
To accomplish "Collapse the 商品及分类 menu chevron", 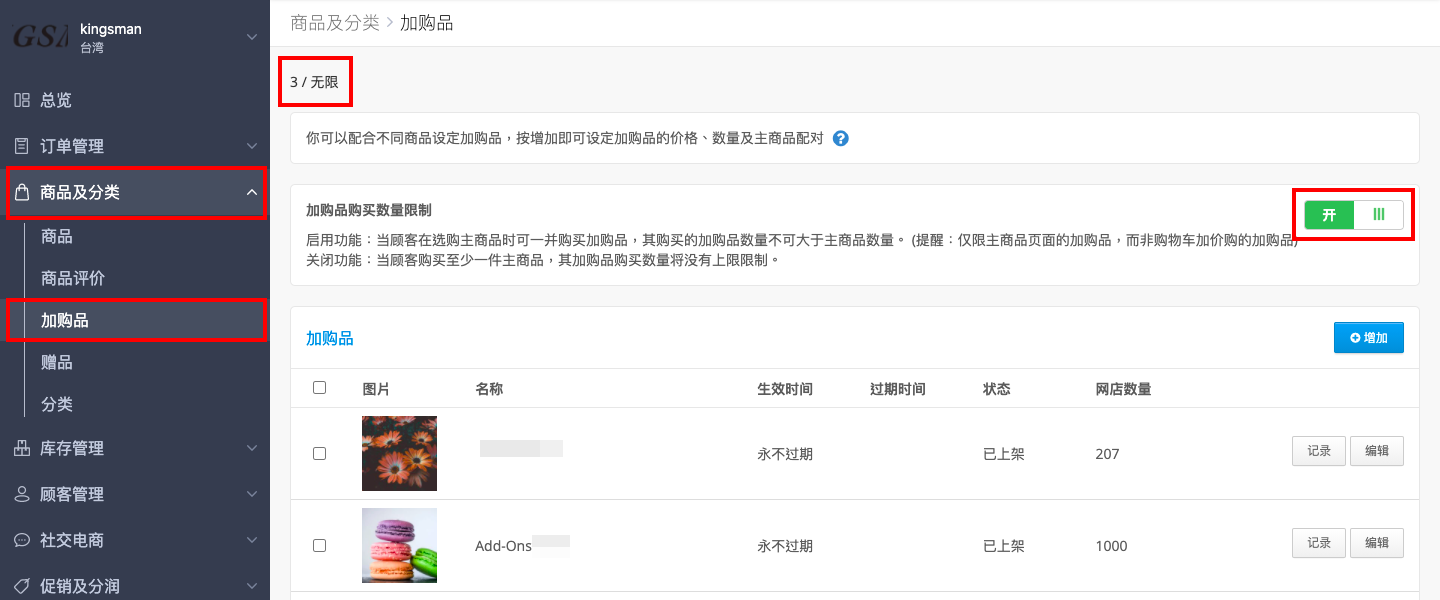I will (x=252, y=192).
